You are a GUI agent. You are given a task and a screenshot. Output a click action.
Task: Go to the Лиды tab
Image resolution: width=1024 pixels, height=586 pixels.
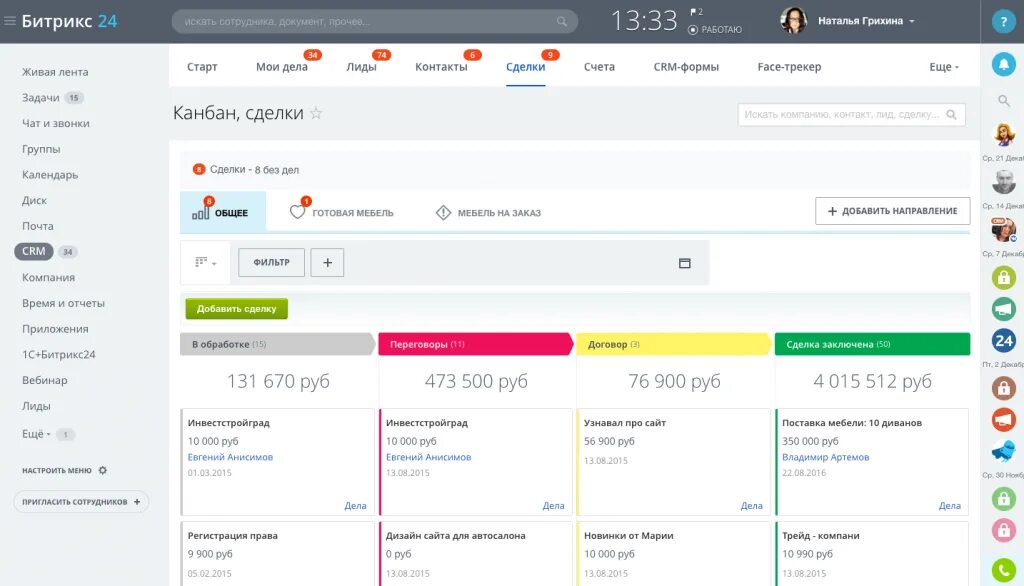click(x=361, y=67)
